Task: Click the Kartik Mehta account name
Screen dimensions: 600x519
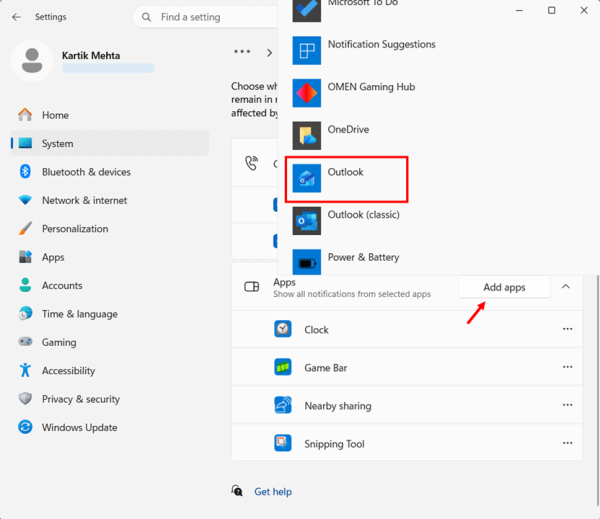Action: [x=91, y=55]
